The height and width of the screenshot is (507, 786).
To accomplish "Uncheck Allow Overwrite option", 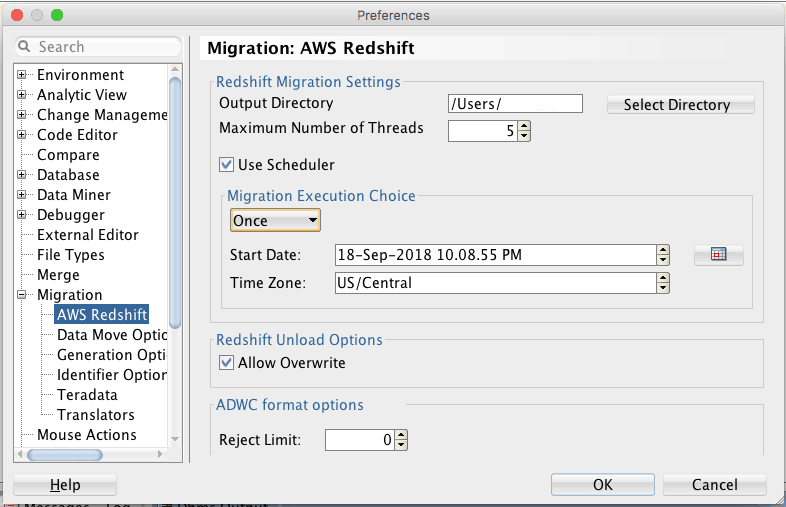I will tap(226, 362).
